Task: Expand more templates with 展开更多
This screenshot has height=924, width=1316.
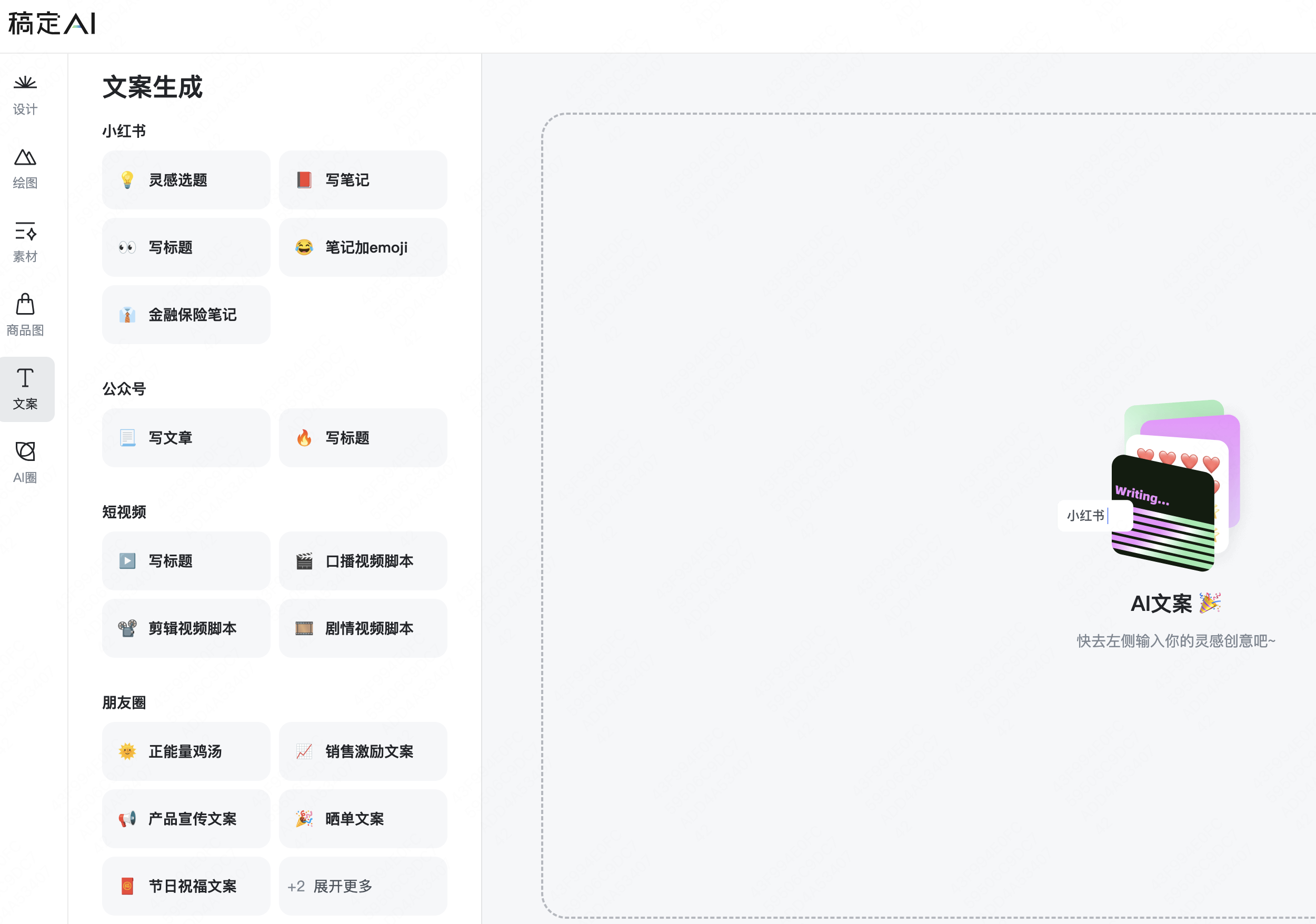Action: click(363, 886)
